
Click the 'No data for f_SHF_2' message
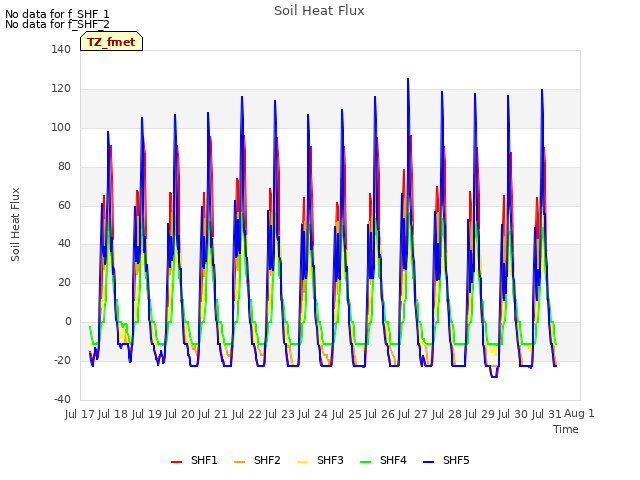point(57,24)
